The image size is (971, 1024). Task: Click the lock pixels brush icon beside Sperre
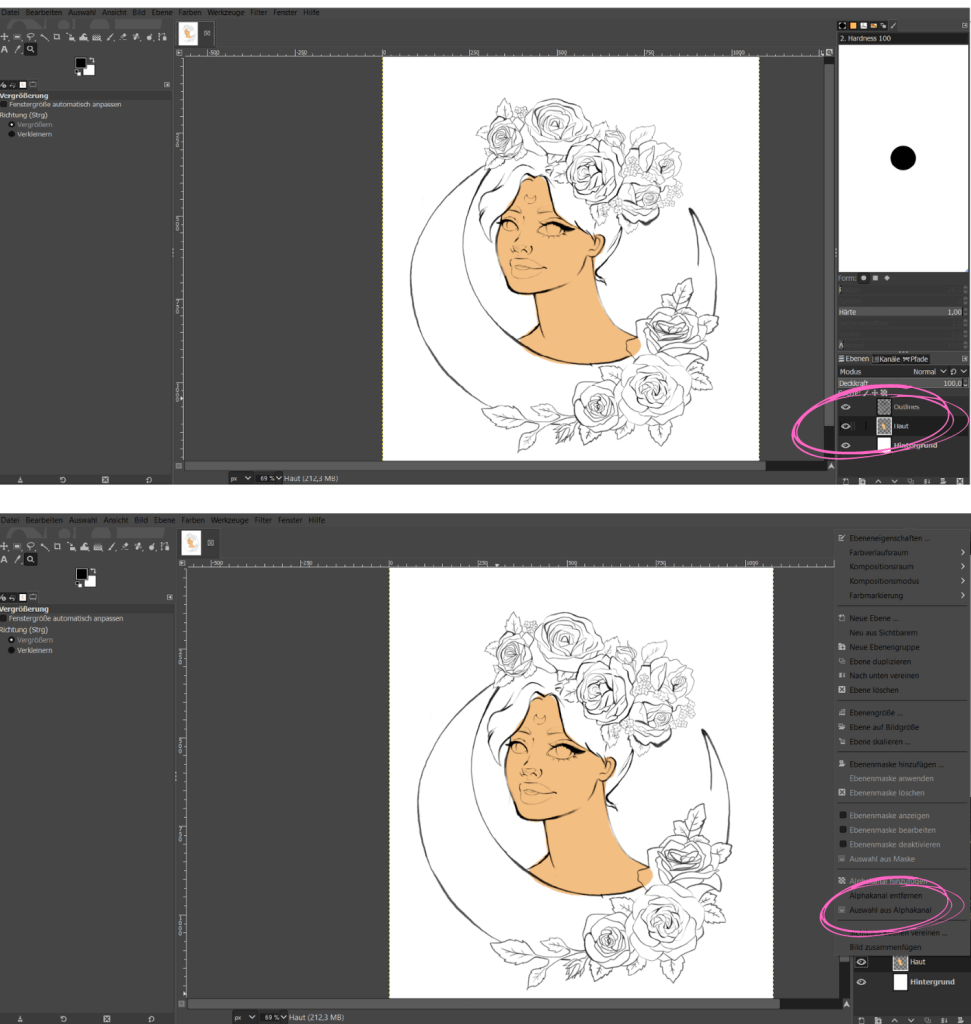863,393
